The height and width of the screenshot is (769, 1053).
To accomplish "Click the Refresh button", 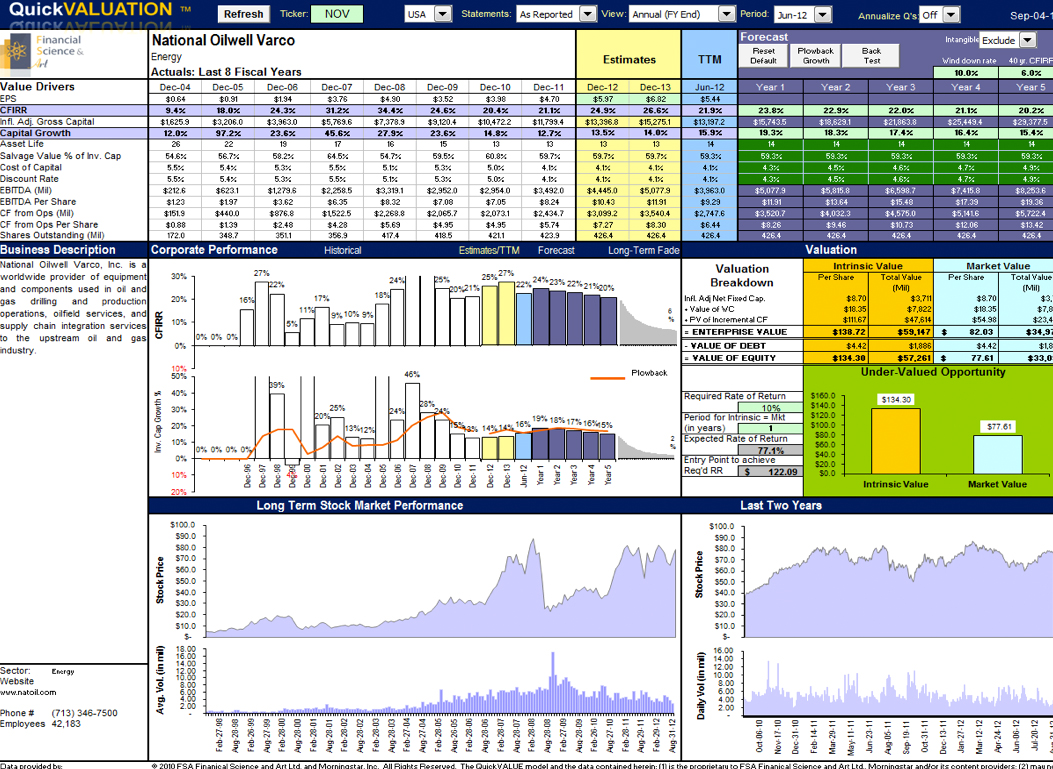I will tap(244, 14).
